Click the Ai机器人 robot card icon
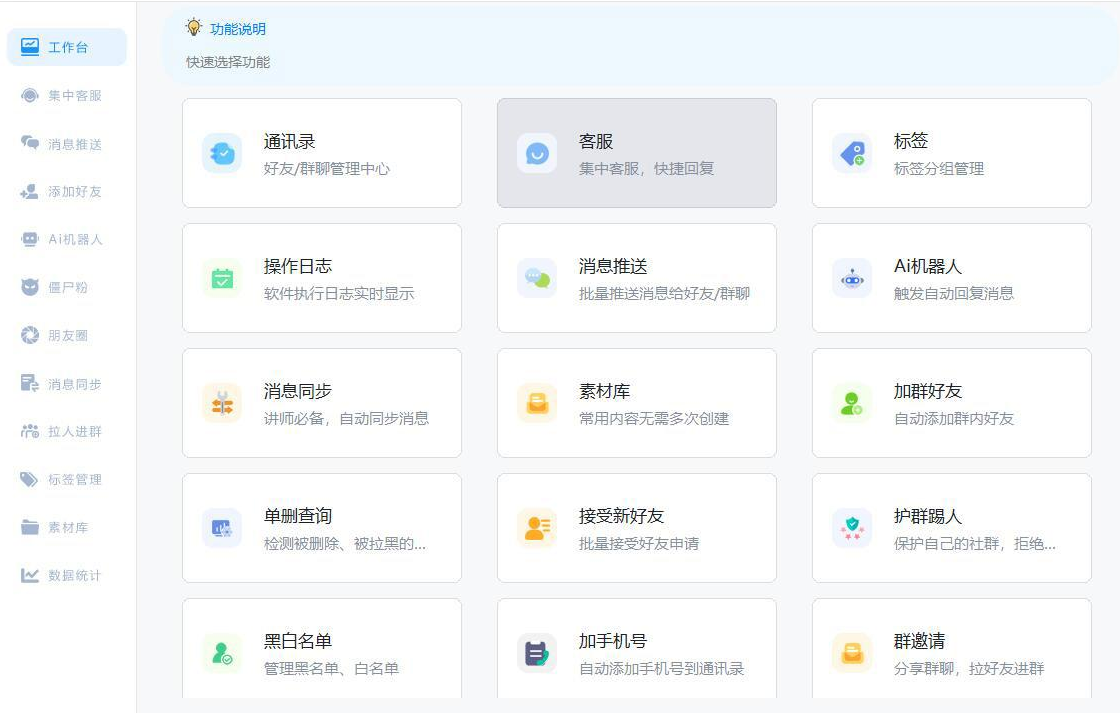Image resolution: width=1120 pixels, height=713 pixels. [x=852, y=278]
